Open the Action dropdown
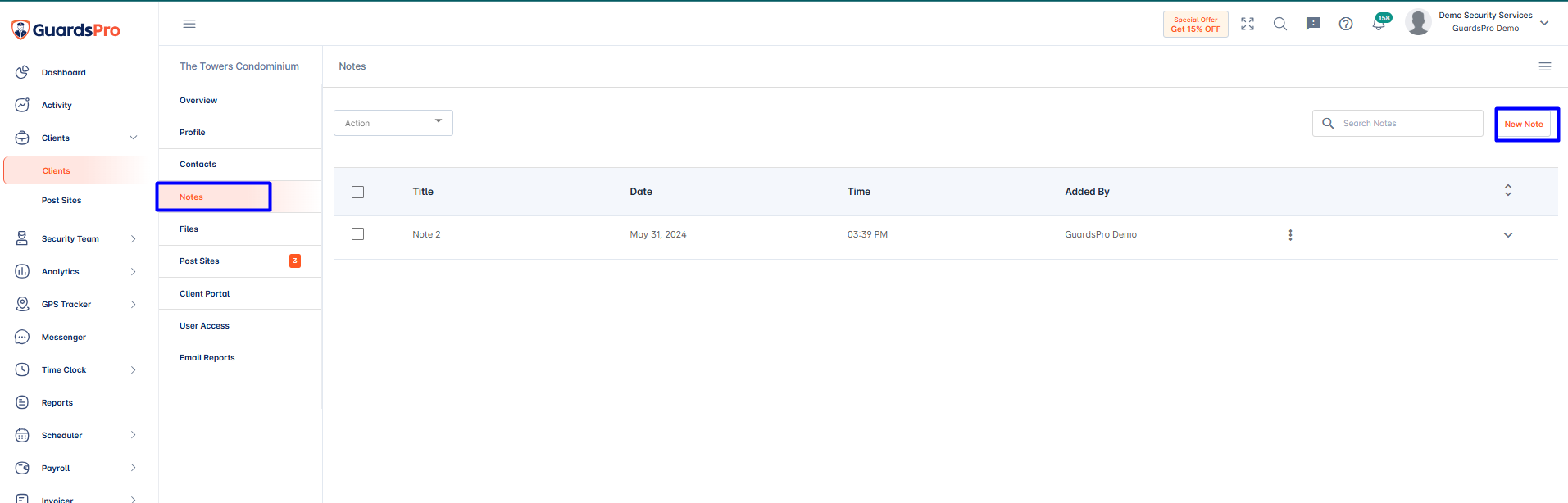 coord(393,123)
